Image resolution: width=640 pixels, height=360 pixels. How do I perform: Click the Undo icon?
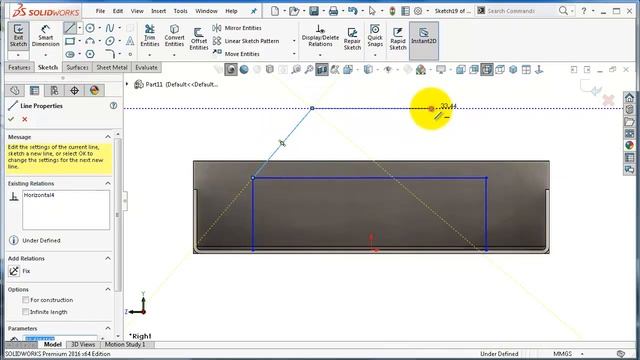tap(353, 11)
